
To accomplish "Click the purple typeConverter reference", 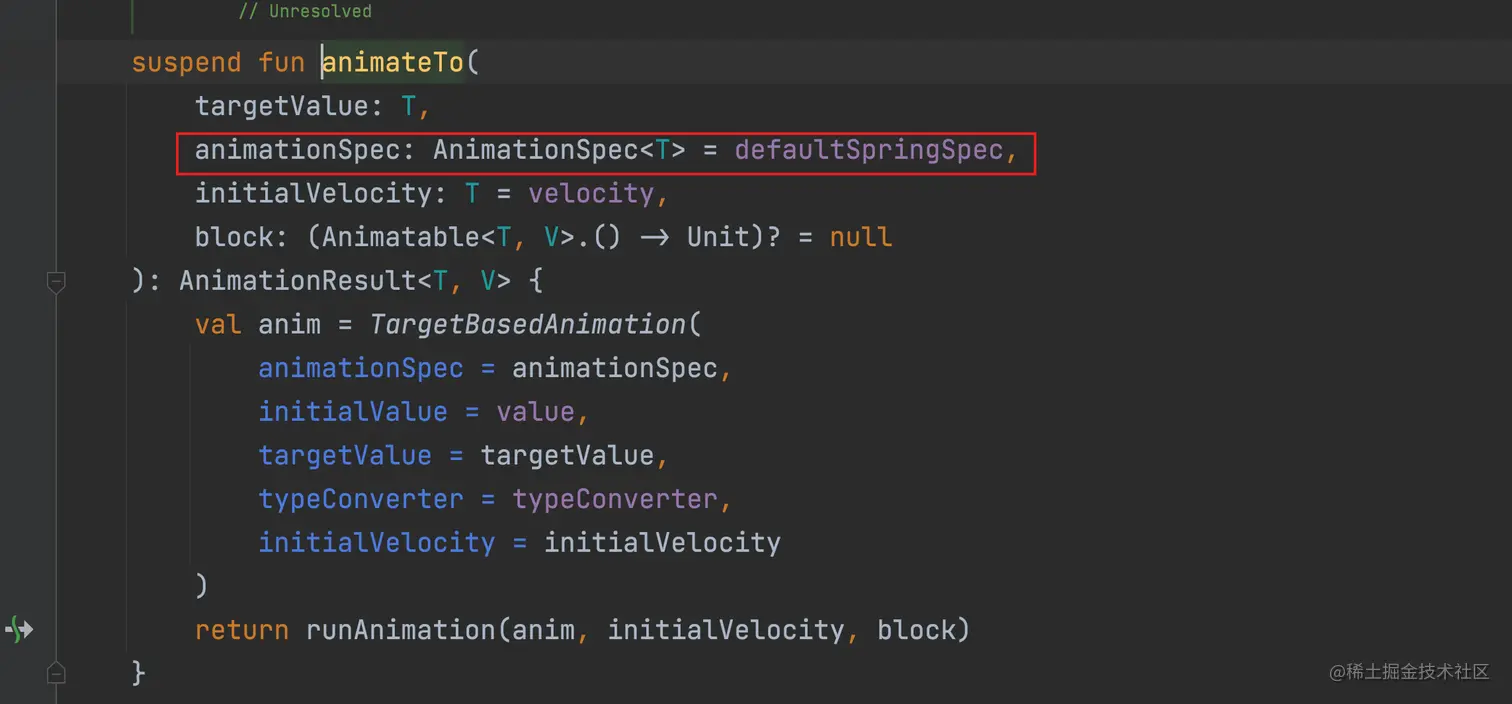I will point(615,499).
